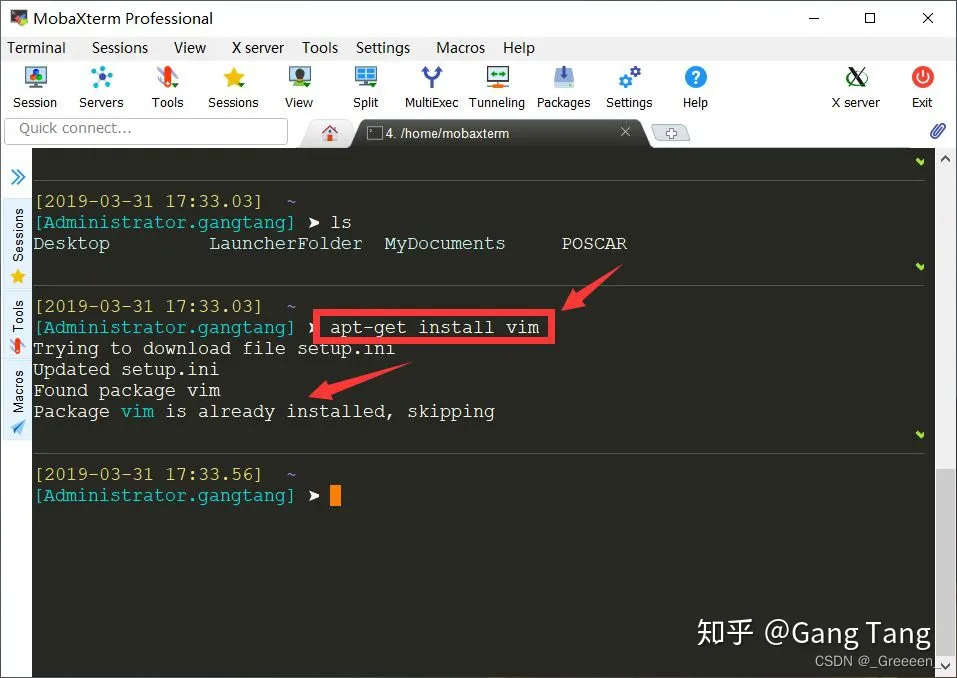This screenshot has height=678, width=957.
Task: Open the Session toolbar icon
Action: [x=35, y=87]
